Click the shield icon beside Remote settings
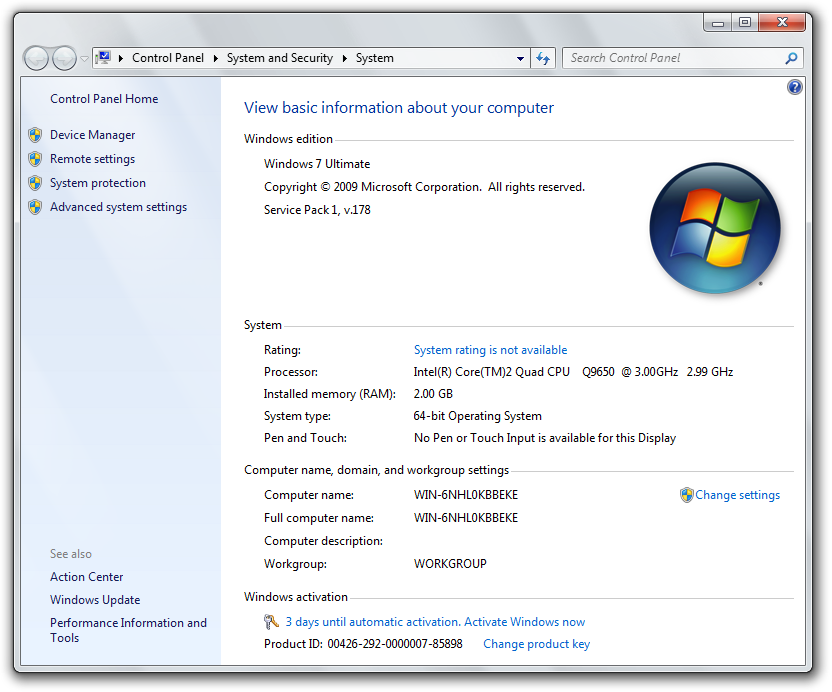The height and width of the screenshot is (692, 832). pos(35,159)
